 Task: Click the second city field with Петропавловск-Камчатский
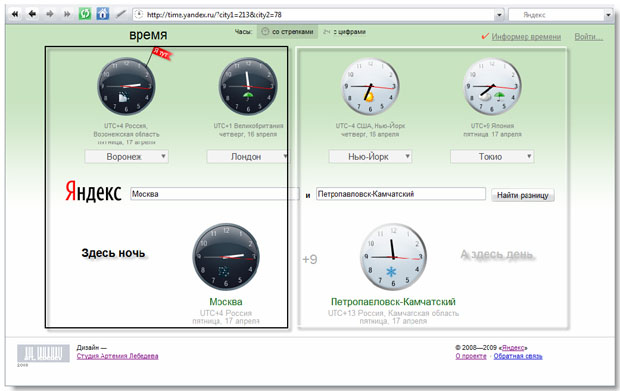point(401,194)
